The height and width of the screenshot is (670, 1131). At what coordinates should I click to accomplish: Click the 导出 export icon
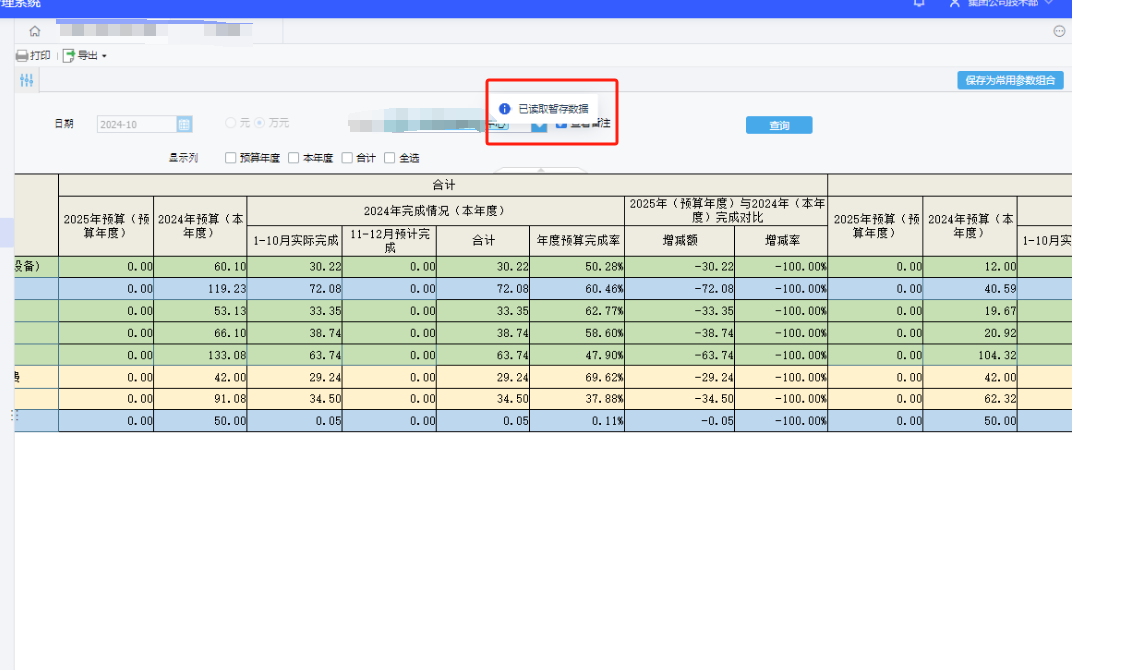pyautogui.click(x=69, y=56)
